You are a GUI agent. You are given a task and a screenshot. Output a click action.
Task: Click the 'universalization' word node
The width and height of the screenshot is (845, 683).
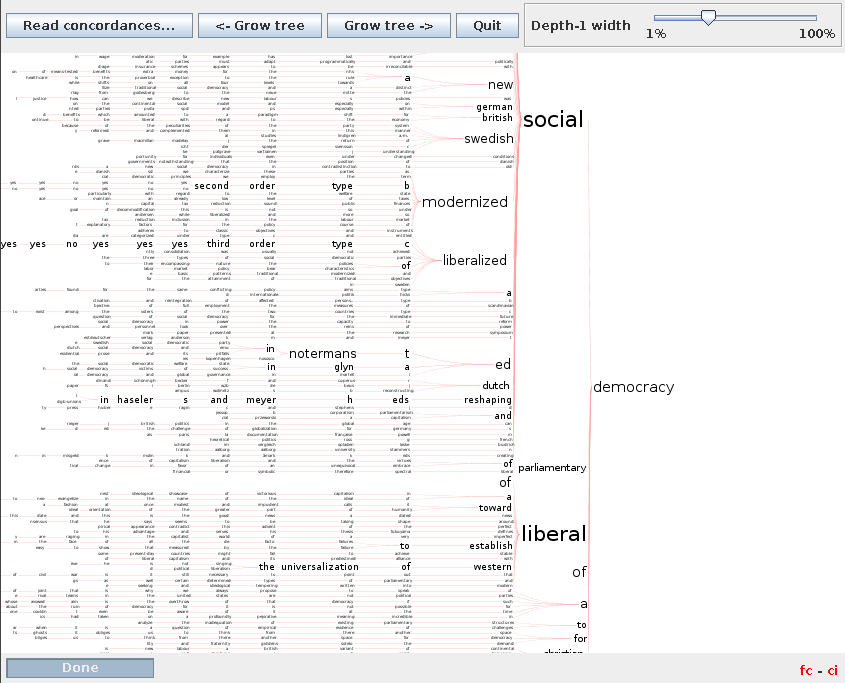click(x=320, y=567)
